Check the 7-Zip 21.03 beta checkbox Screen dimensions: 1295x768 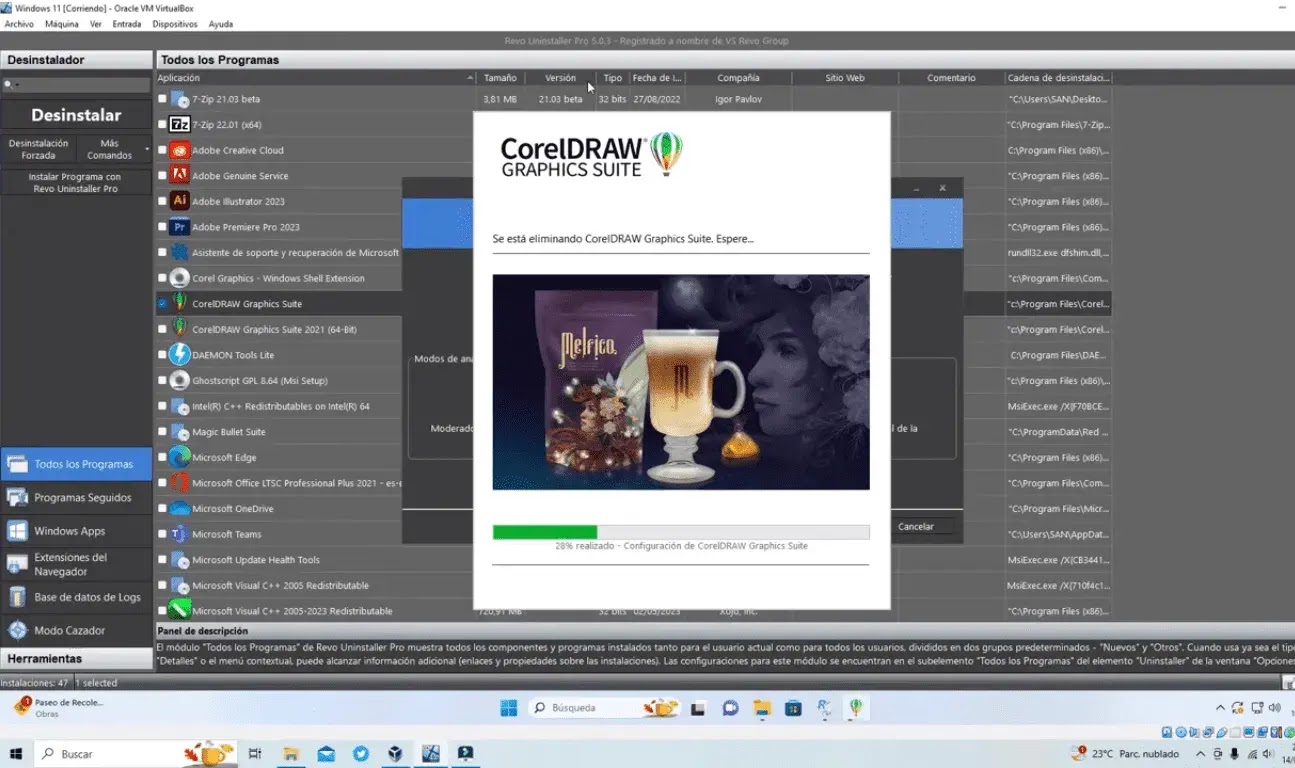162,99
